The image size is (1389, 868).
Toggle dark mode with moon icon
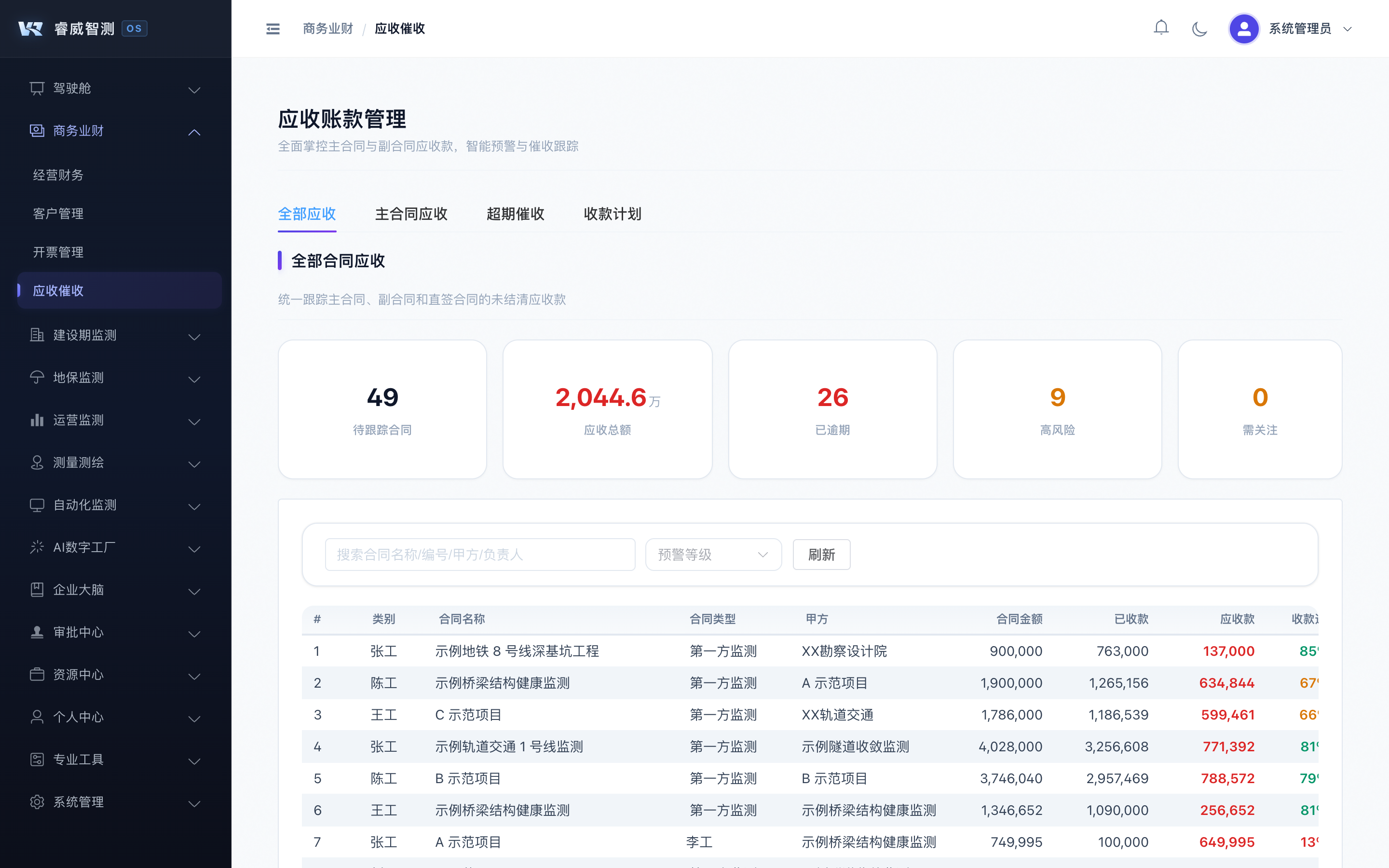[1199, 29]
